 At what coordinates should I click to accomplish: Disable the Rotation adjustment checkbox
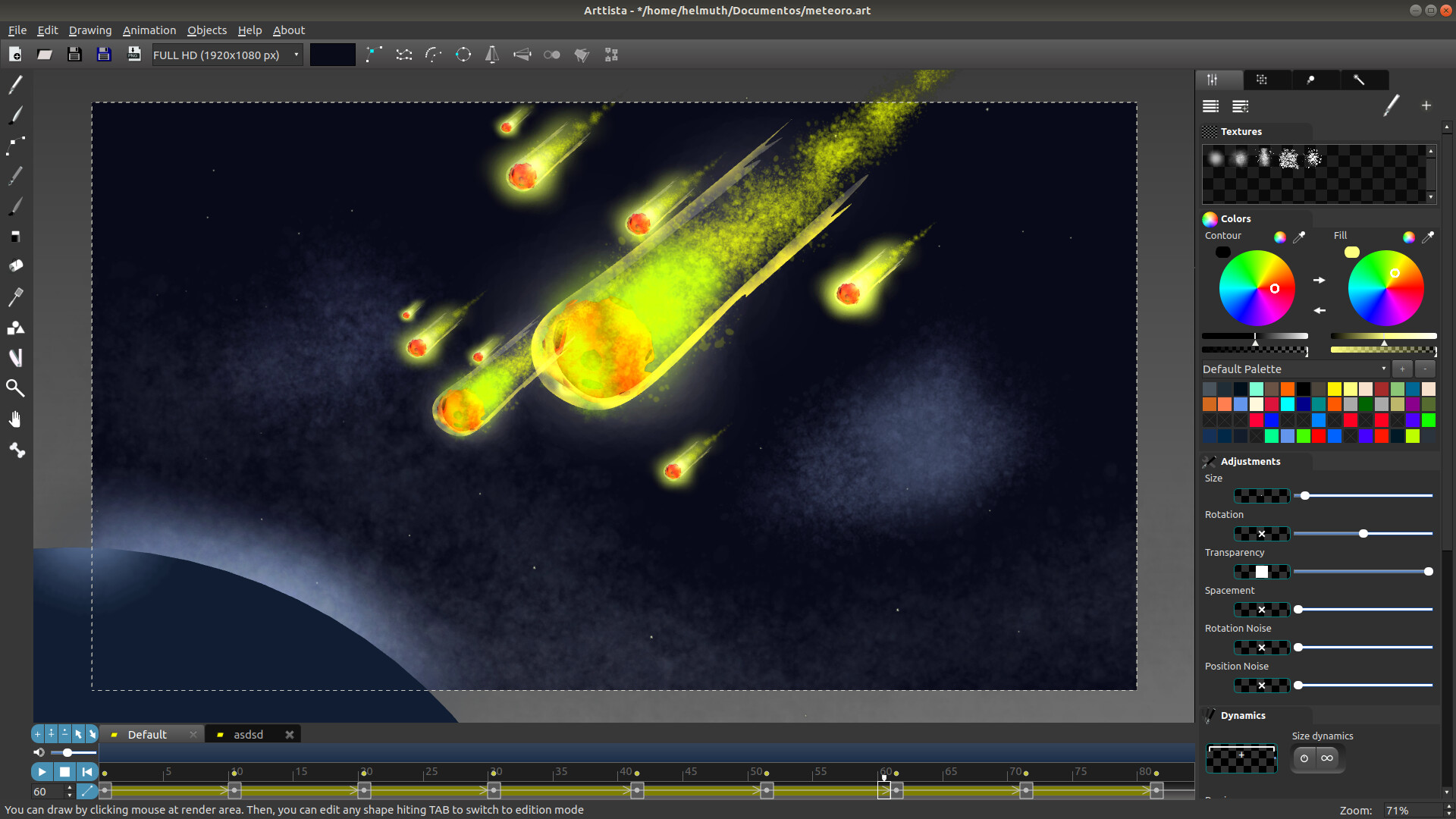(1261, 533)
